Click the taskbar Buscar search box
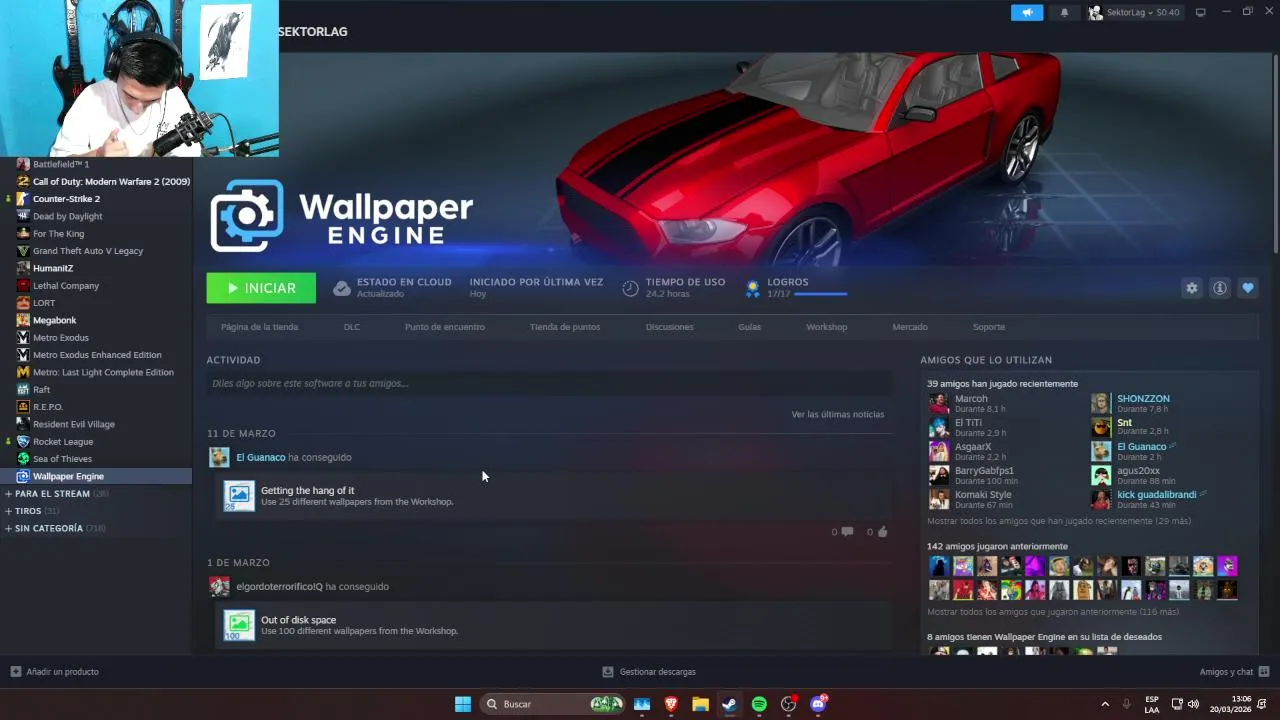This screenshot has width=1280, height=720. (553, 704)
